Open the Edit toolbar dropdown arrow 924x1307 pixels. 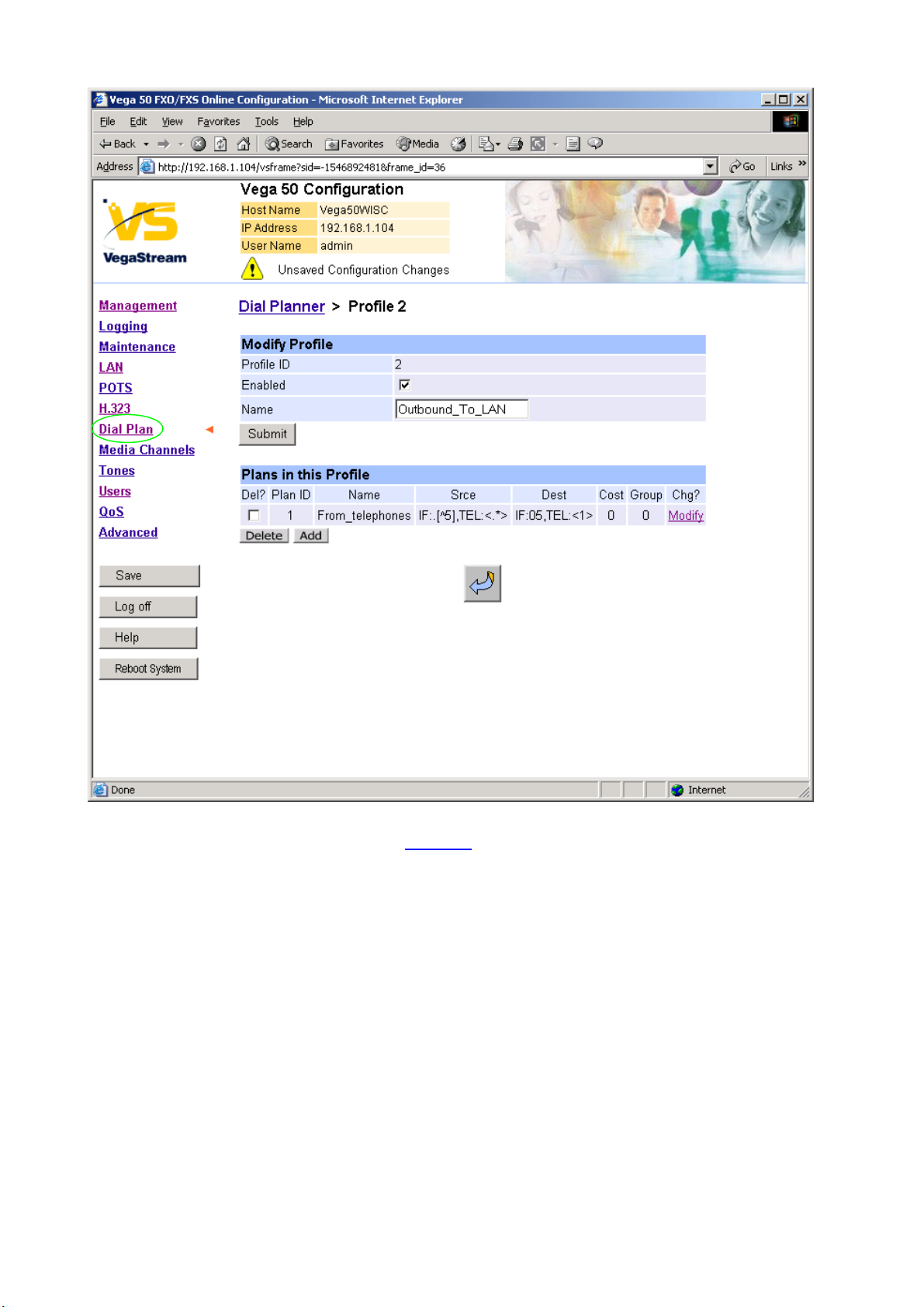555,143
